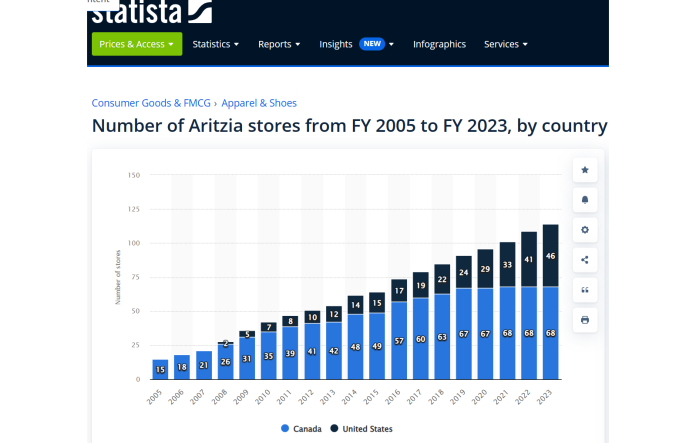Open the Infographics page

coord(439,44)
